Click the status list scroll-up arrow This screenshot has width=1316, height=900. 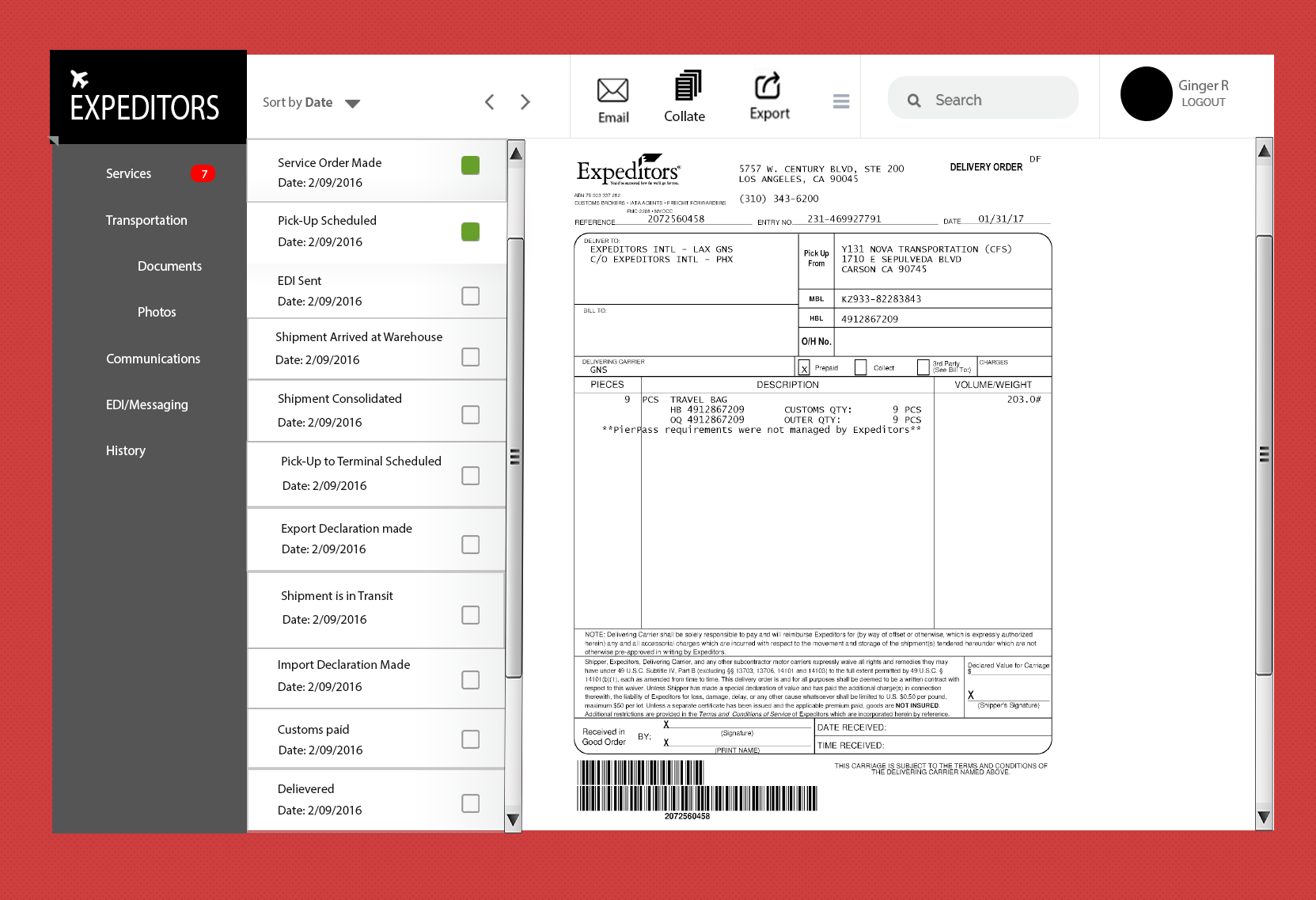(x=515, y=154)
